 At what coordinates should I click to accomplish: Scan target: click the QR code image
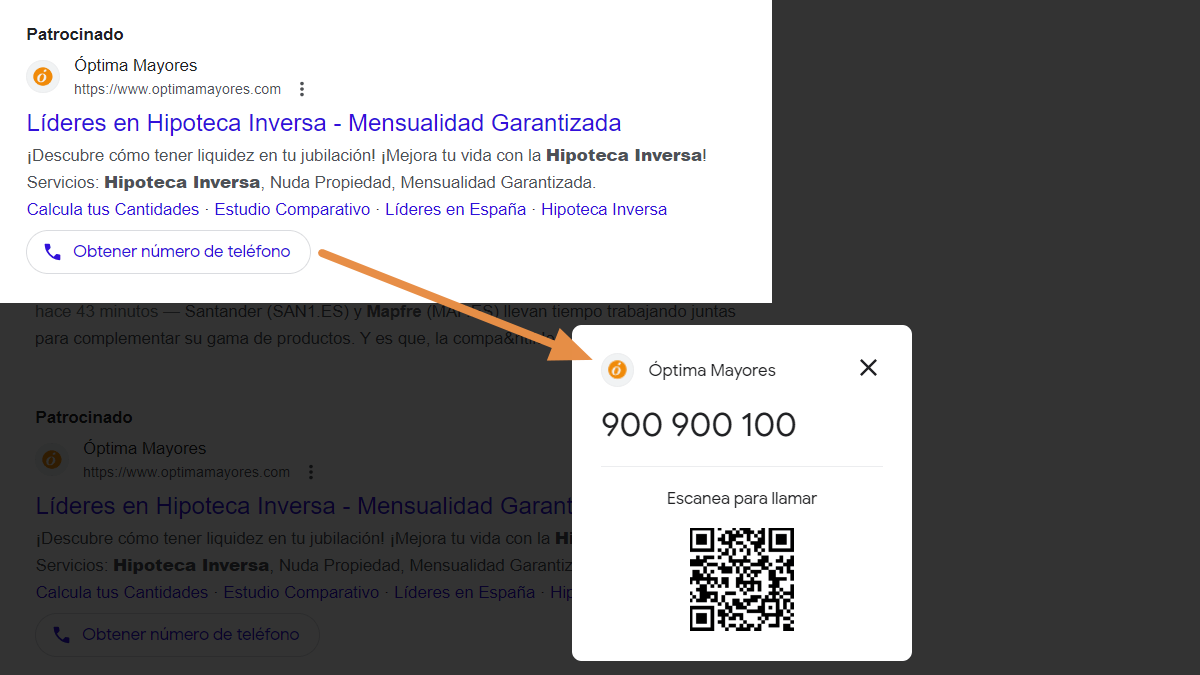coord(742,580)
